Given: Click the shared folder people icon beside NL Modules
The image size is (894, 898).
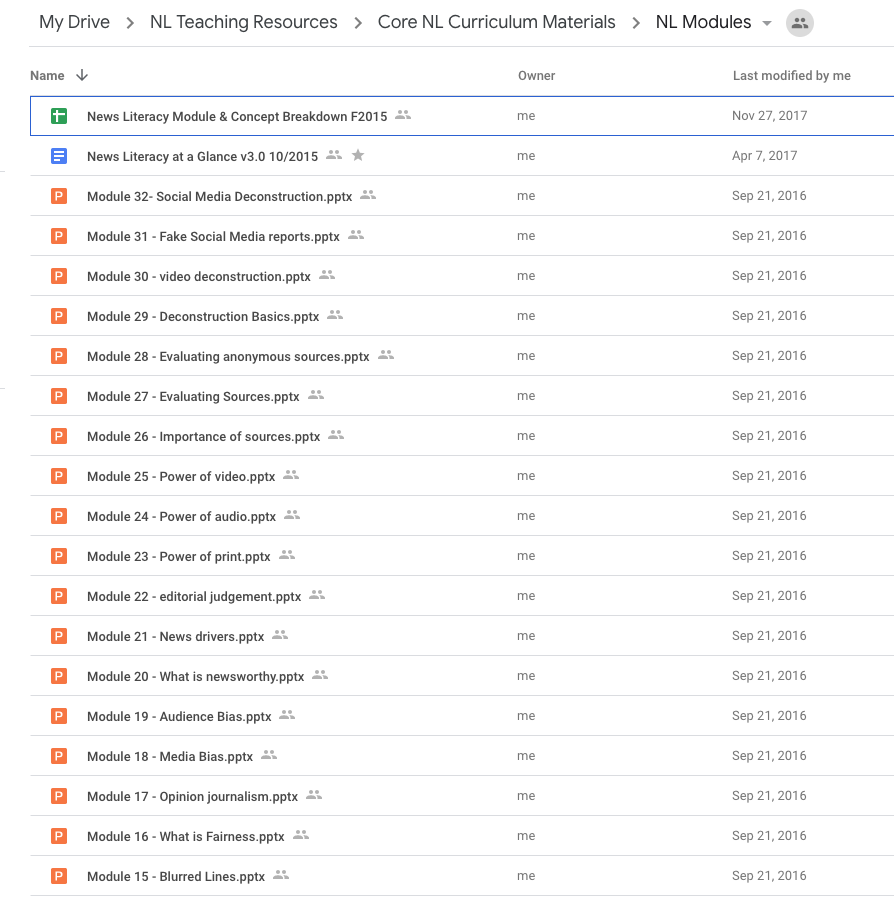Looking at the screenshot, I should [x=799, y=23].
